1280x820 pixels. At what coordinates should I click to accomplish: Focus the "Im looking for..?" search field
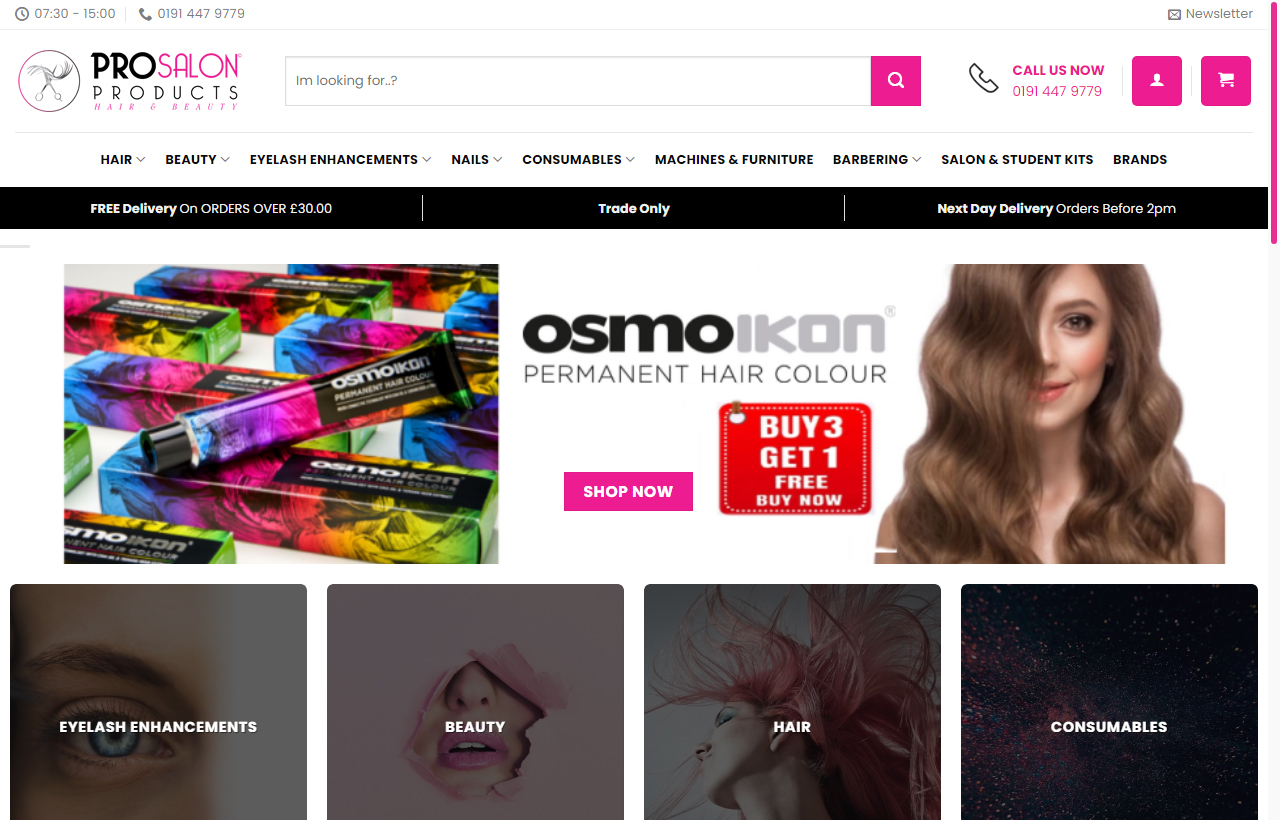[x=578, y=81]
